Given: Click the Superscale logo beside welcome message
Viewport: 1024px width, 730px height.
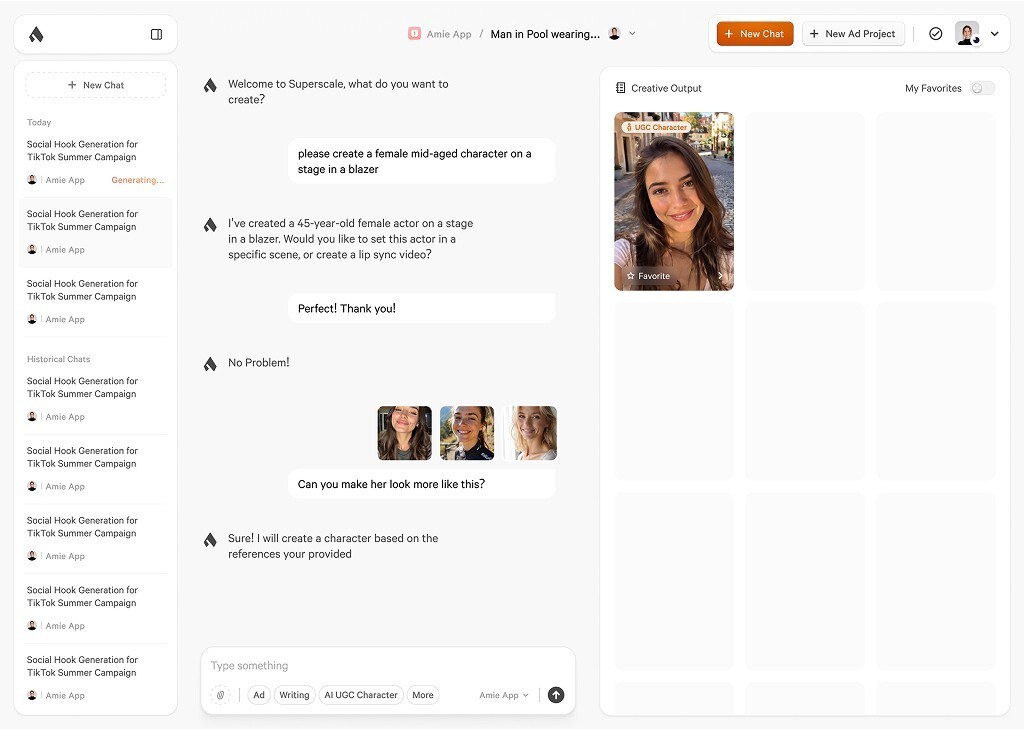Looking at the screenshot, I should point(210,85).
